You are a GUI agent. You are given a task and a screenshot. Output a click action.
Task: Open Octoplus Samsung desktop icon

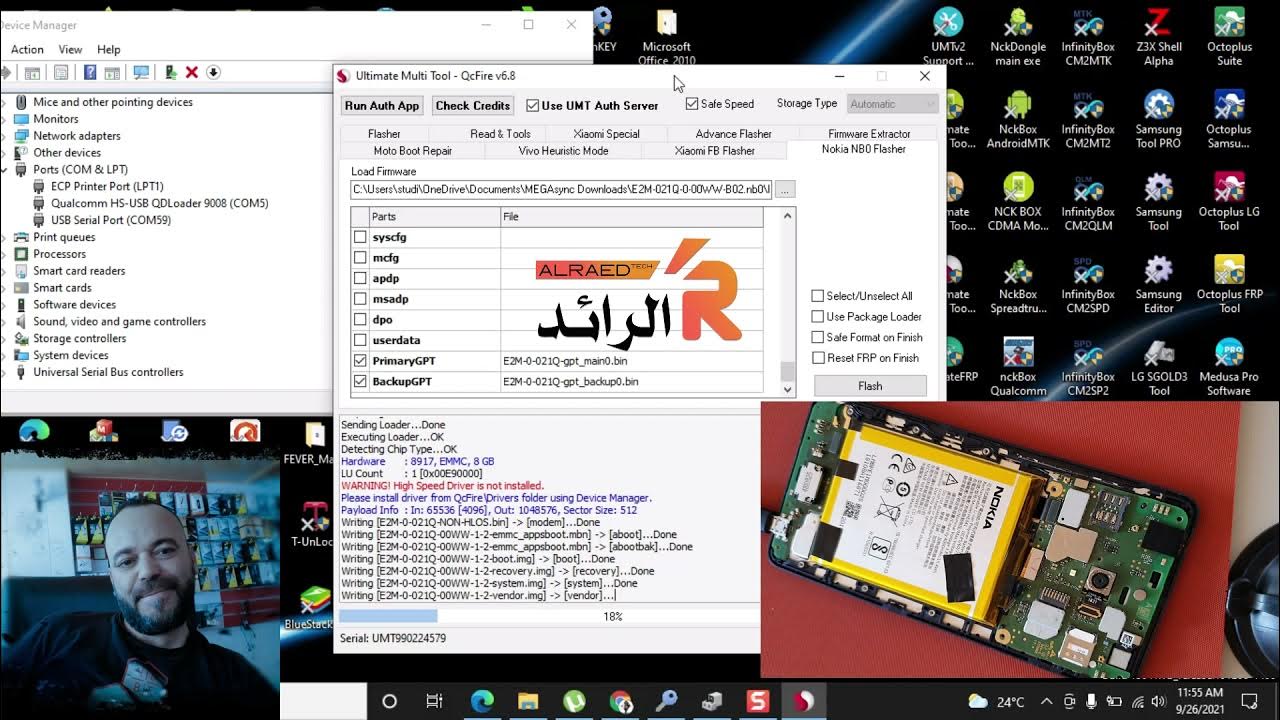[x=1229, y=120]
